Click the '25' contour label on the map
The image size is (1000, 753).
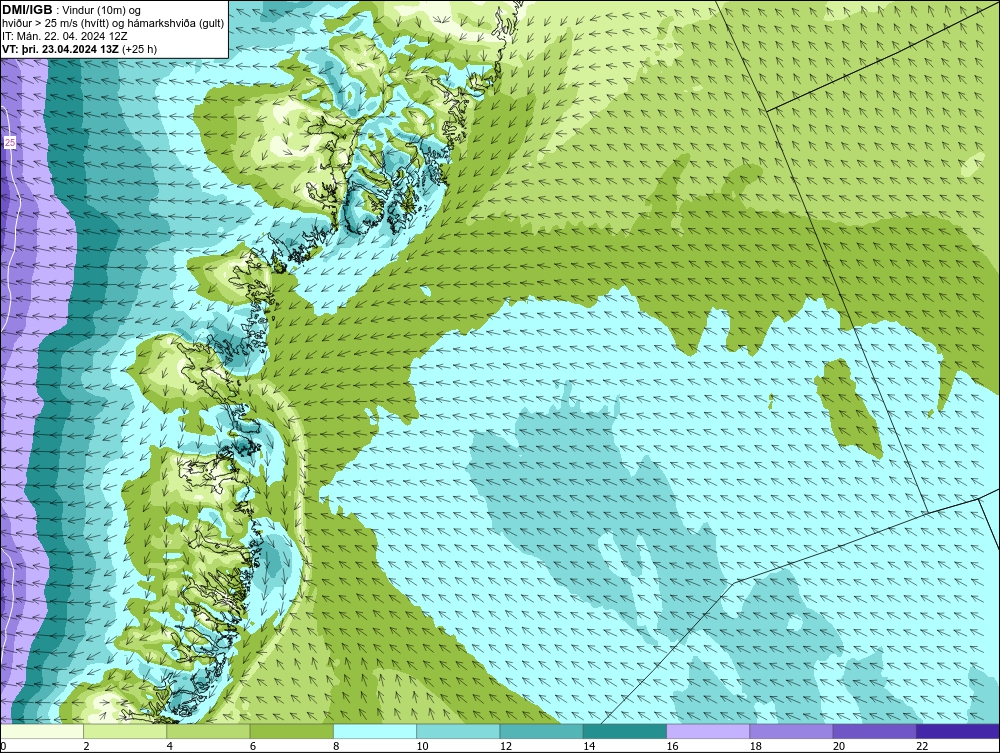tap(10, 143)
